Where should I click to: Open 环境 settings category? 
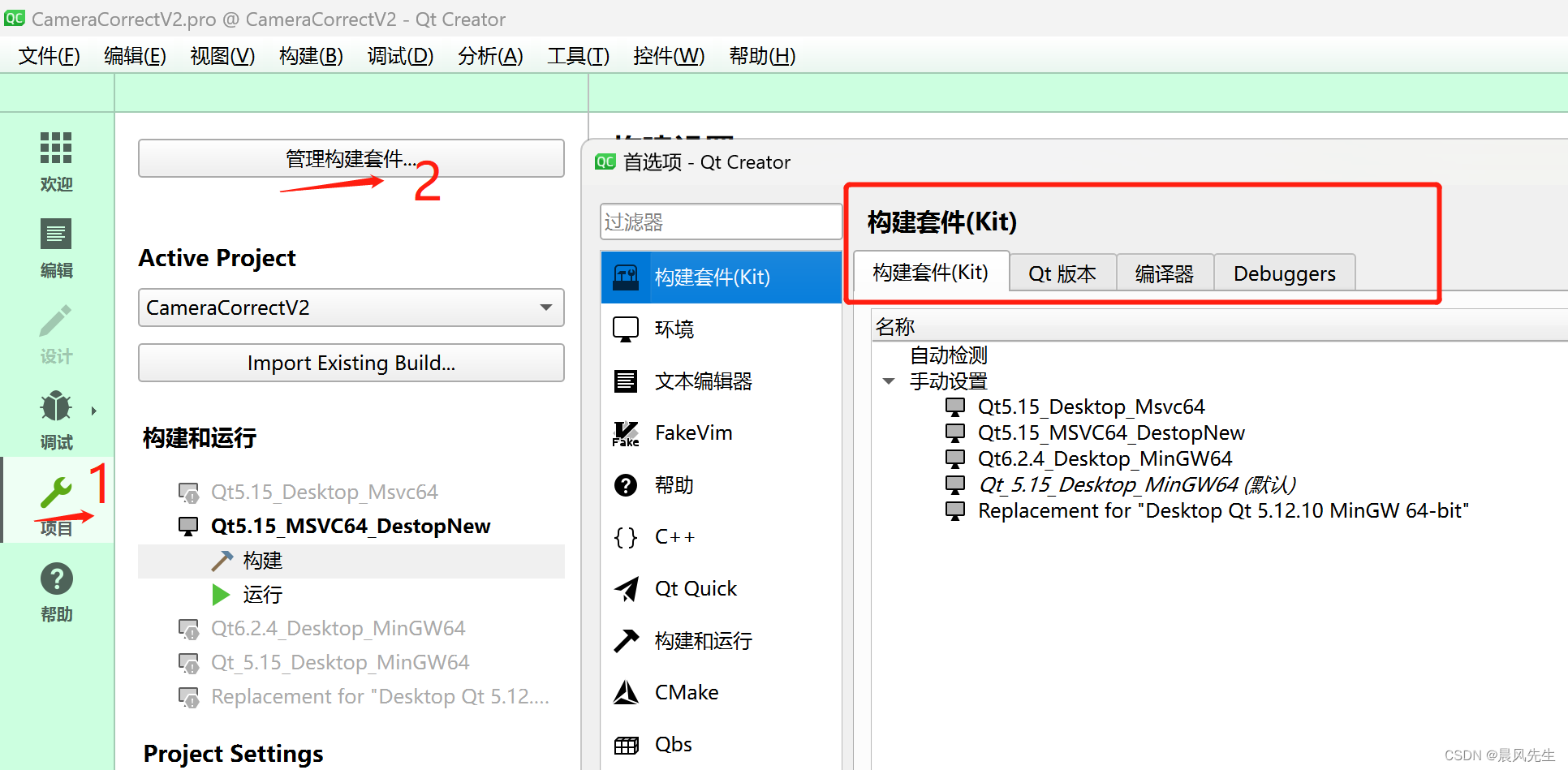[x=722, y=329]
